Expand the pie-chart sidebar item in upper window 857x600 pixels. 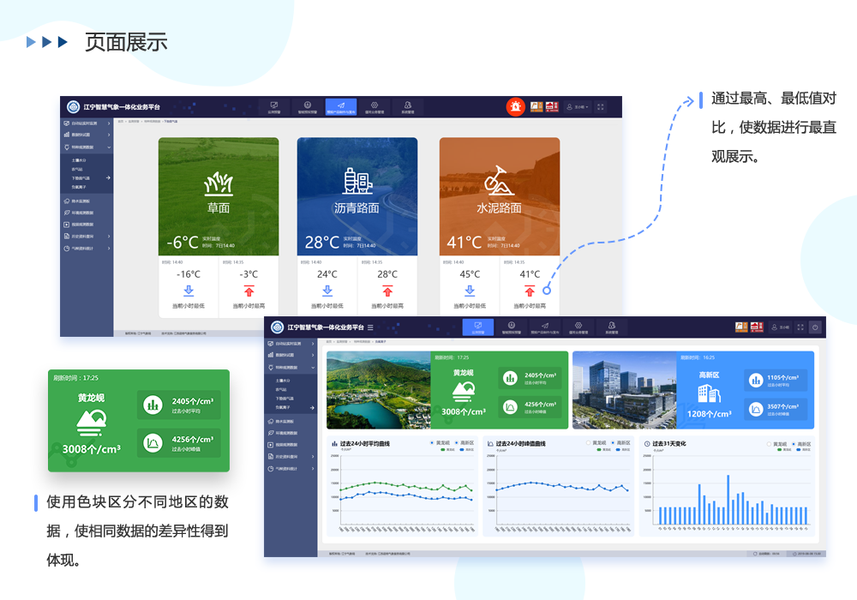(87, 249)
